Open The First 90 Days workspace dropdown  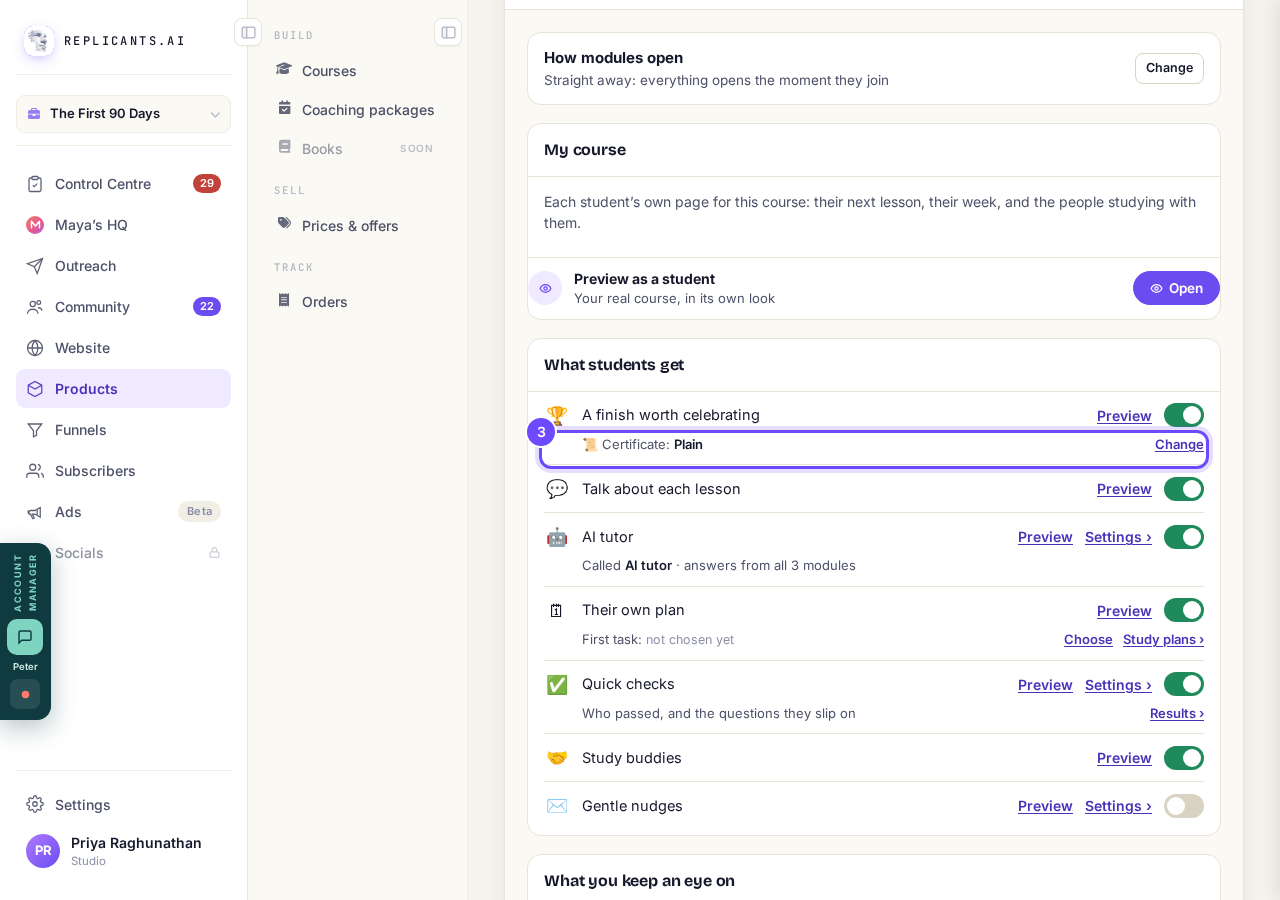123,114
